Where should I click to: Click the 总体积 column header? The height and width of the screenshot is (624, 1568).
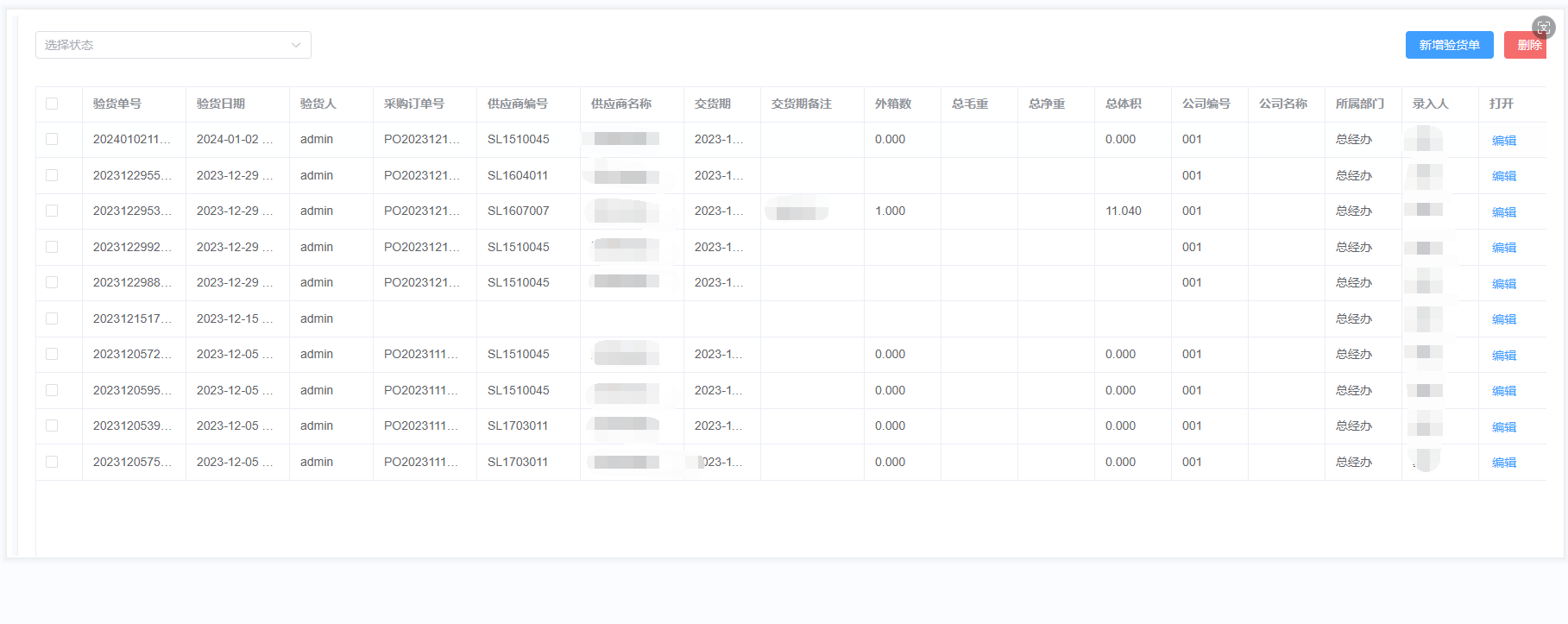(1124, 104)
